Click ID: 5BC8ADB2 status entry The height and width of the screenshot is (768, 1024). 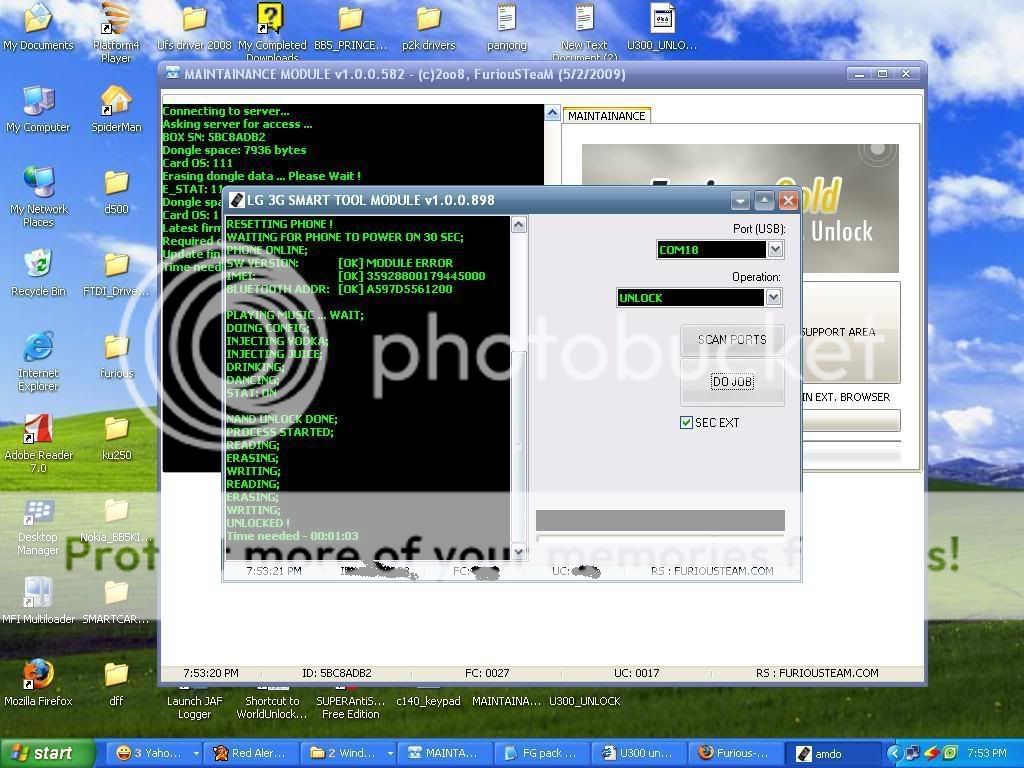[336, 673]
